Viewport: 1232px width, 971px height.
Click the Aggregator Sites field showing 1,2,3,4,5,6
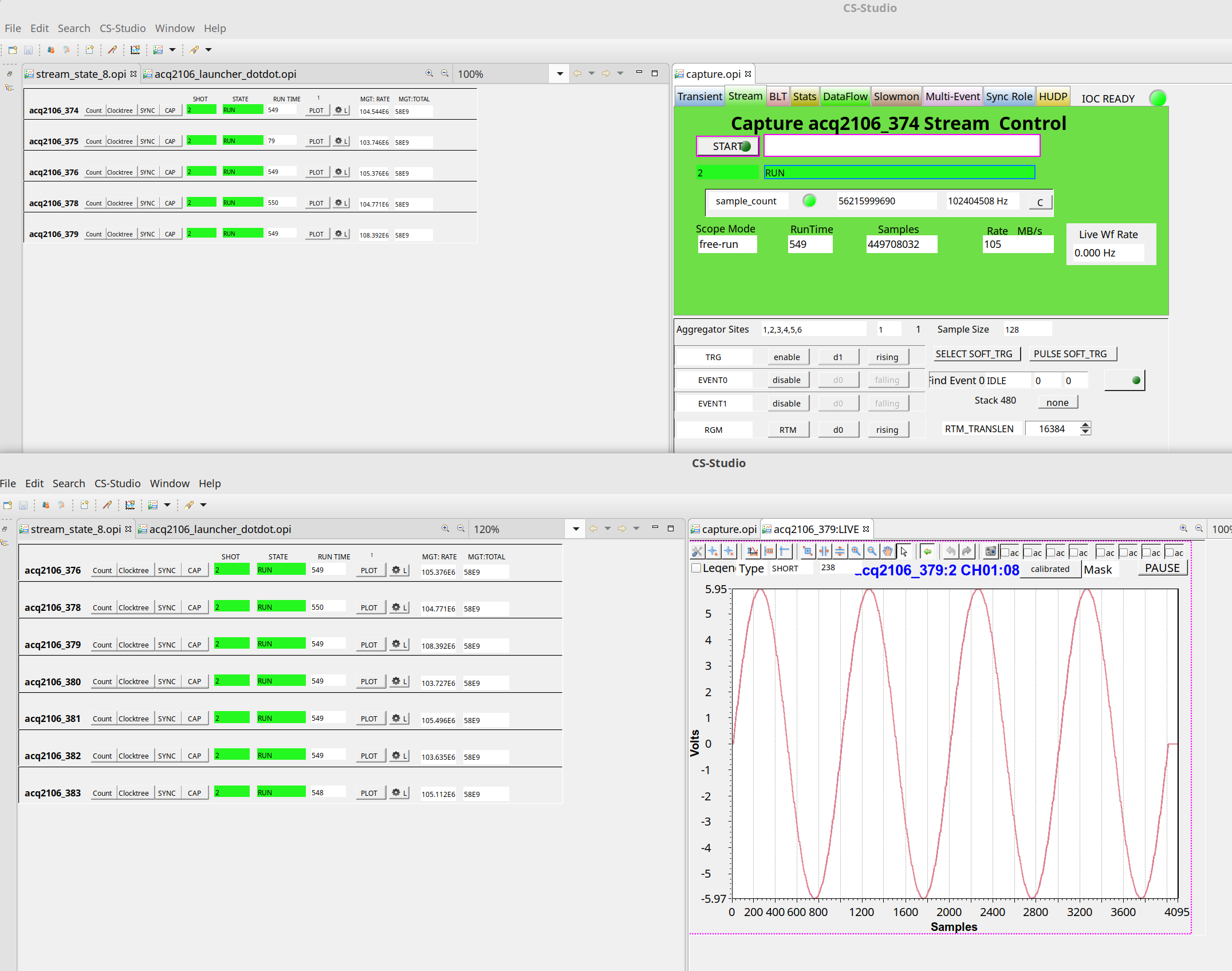(x=814, y=329)
